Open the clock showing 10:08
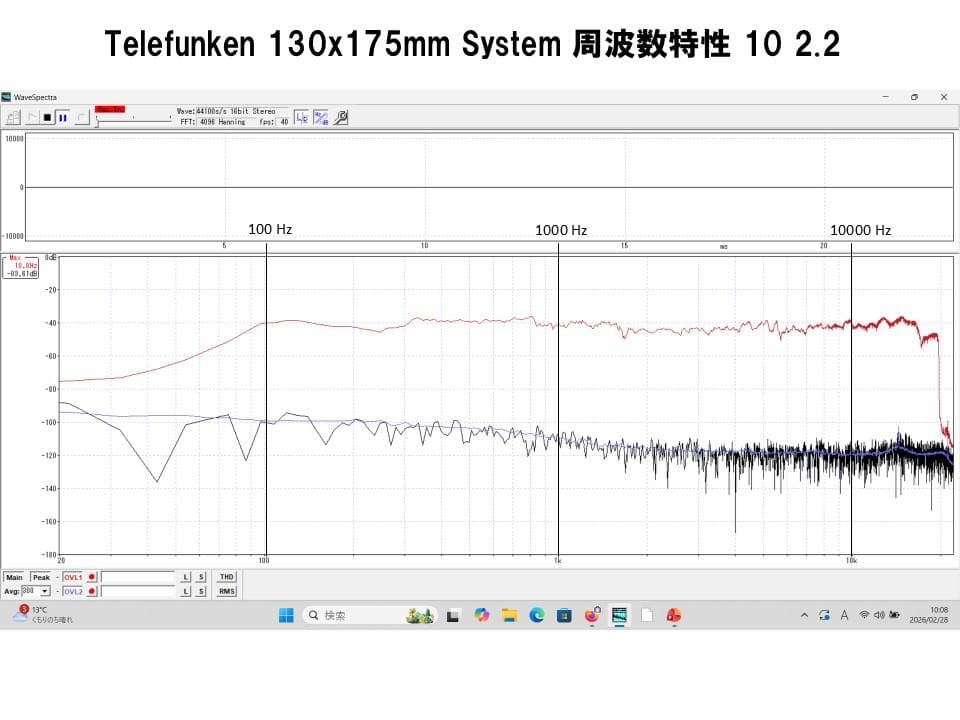The height and width of the screenshot is (720, 960). (929, 615)
